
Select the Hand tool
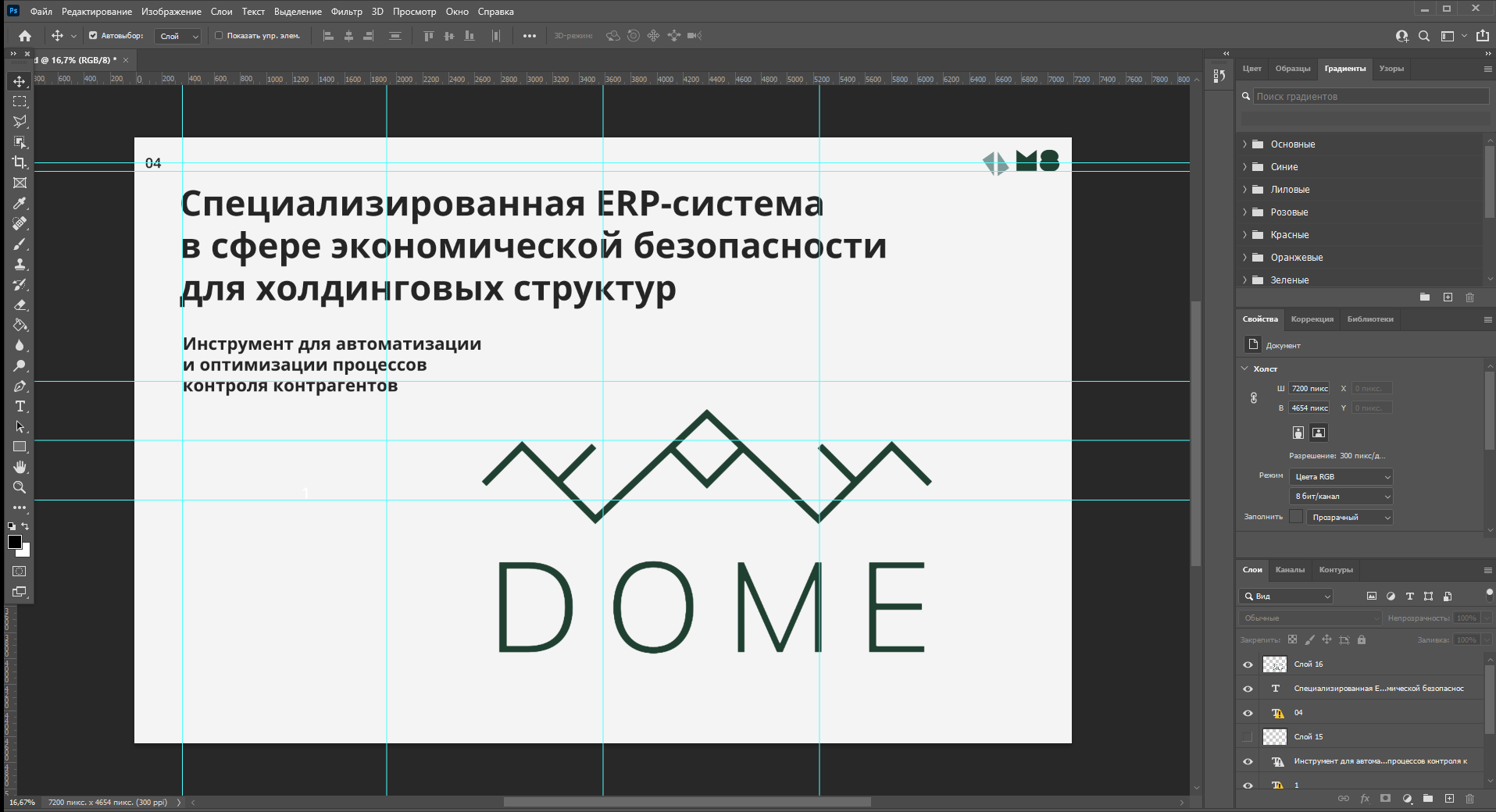point(20,467)
